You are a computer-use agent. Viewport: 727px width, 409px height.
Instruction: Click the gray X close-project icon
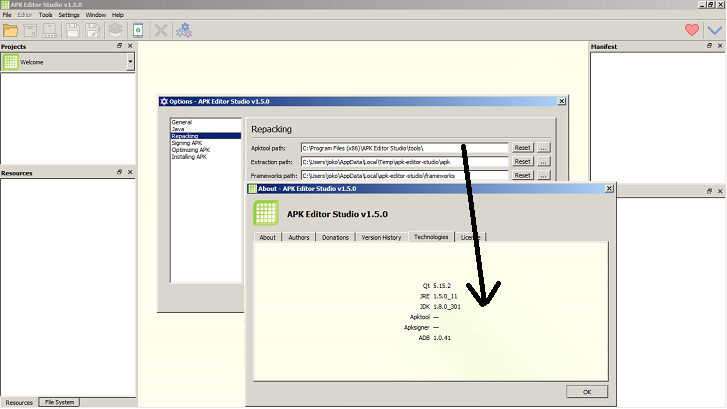[x=161, y=31]
